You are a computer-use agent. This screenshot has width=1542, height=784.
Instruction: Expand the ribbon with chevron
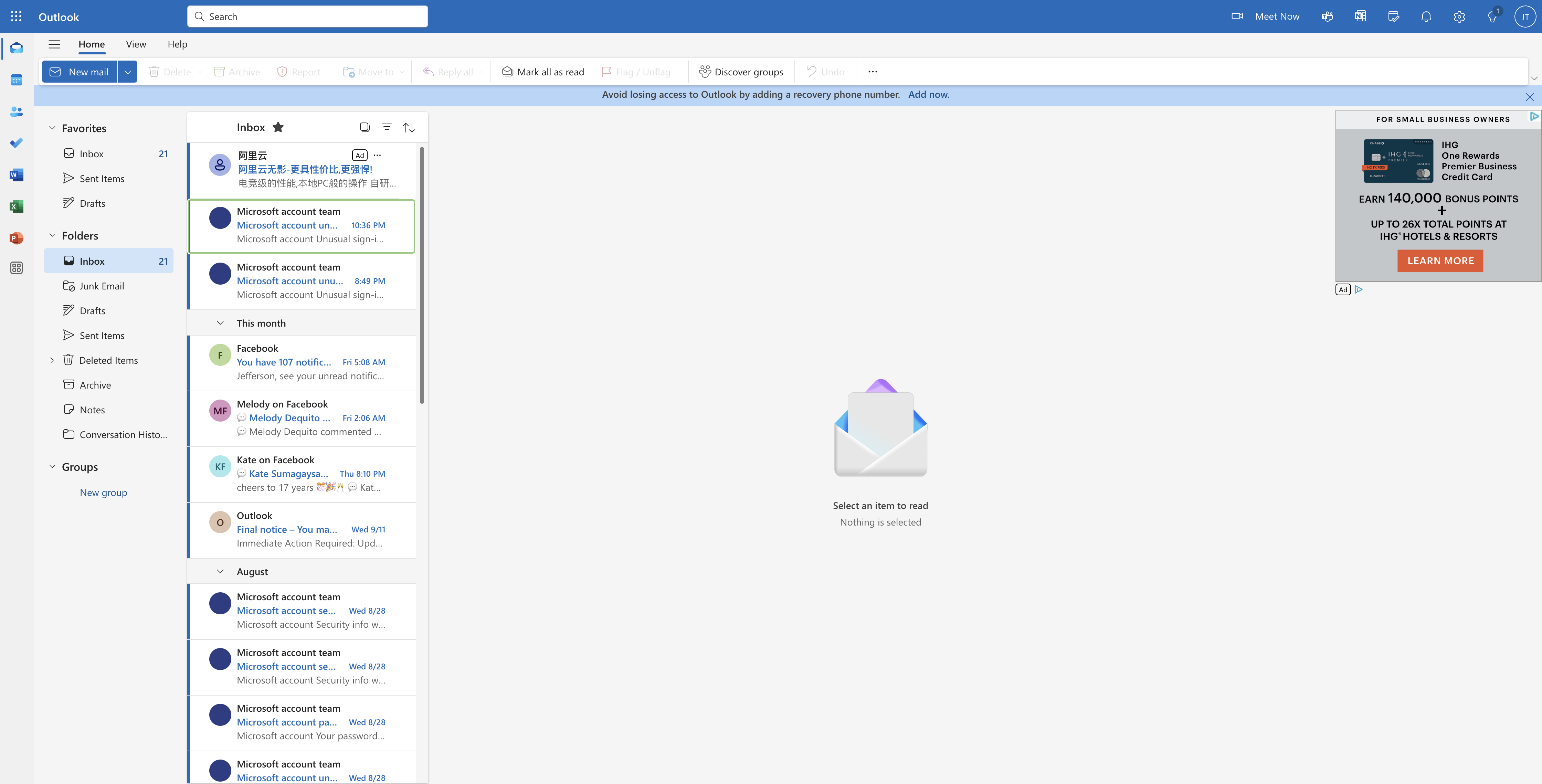click(x=1534, y=78)
